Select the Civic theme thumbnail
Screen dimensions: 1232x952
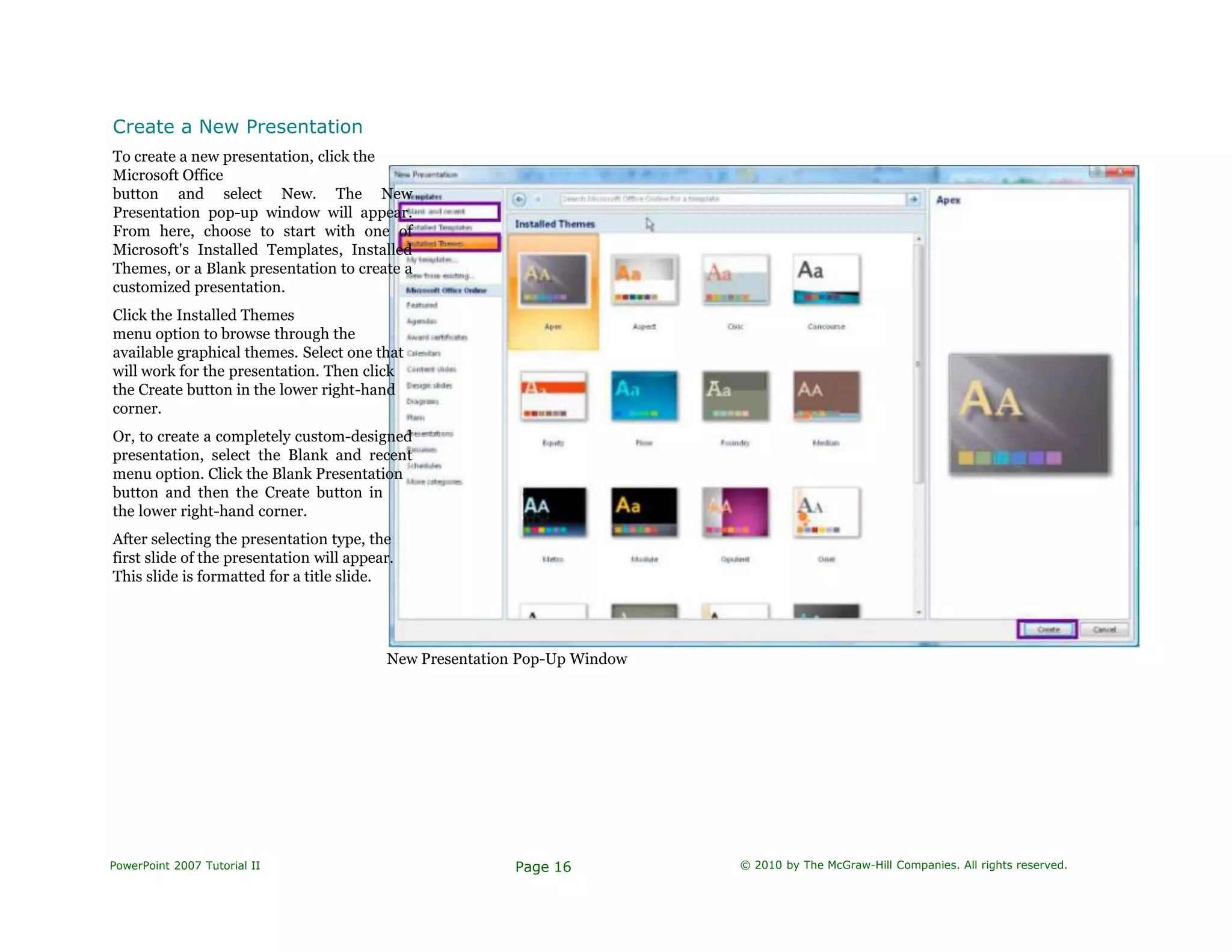click(735, 280)
